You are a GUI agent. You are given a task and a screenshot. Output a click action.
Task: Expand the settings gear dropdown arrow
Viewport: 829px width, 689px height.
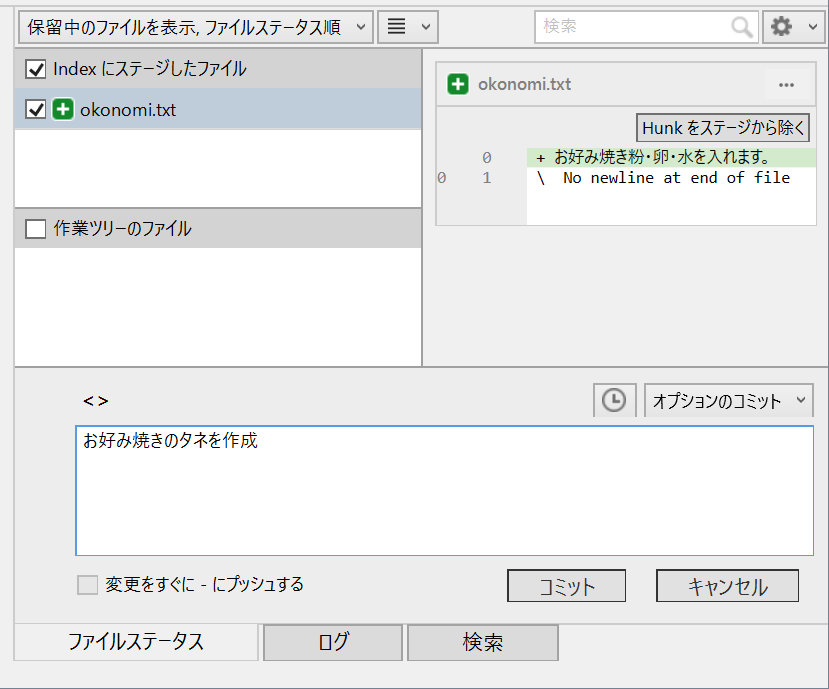point(813,27)
